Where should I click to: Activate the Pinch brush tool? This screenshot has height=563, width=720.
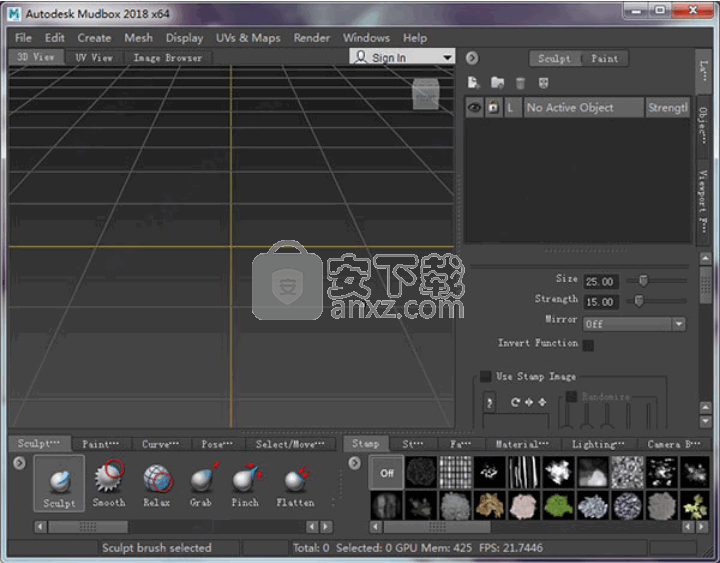click(x=245, y=484)
